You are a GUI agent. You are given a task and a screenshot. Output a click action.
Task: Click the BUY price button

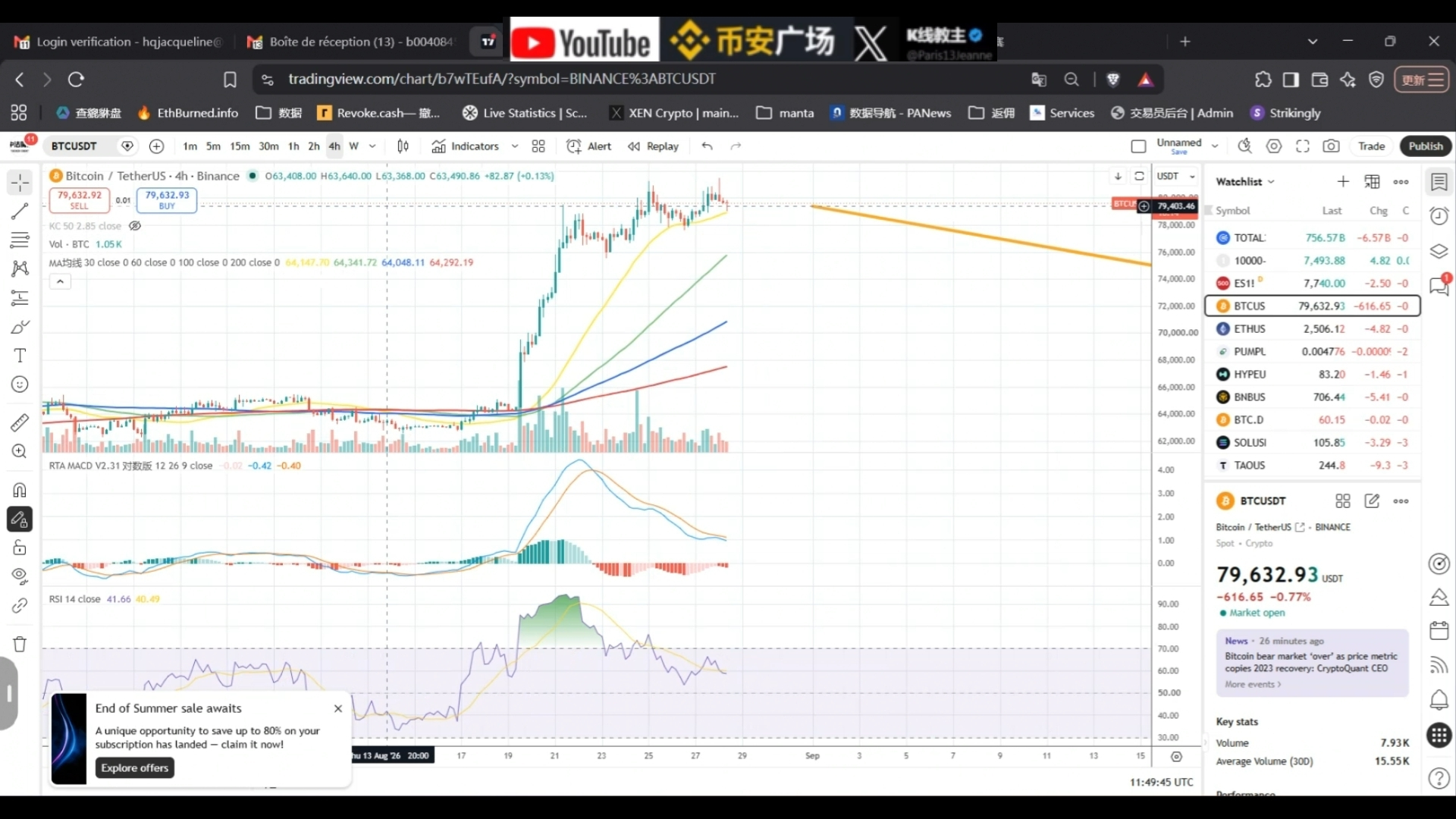pyautogui.click(x=167, y=200)
